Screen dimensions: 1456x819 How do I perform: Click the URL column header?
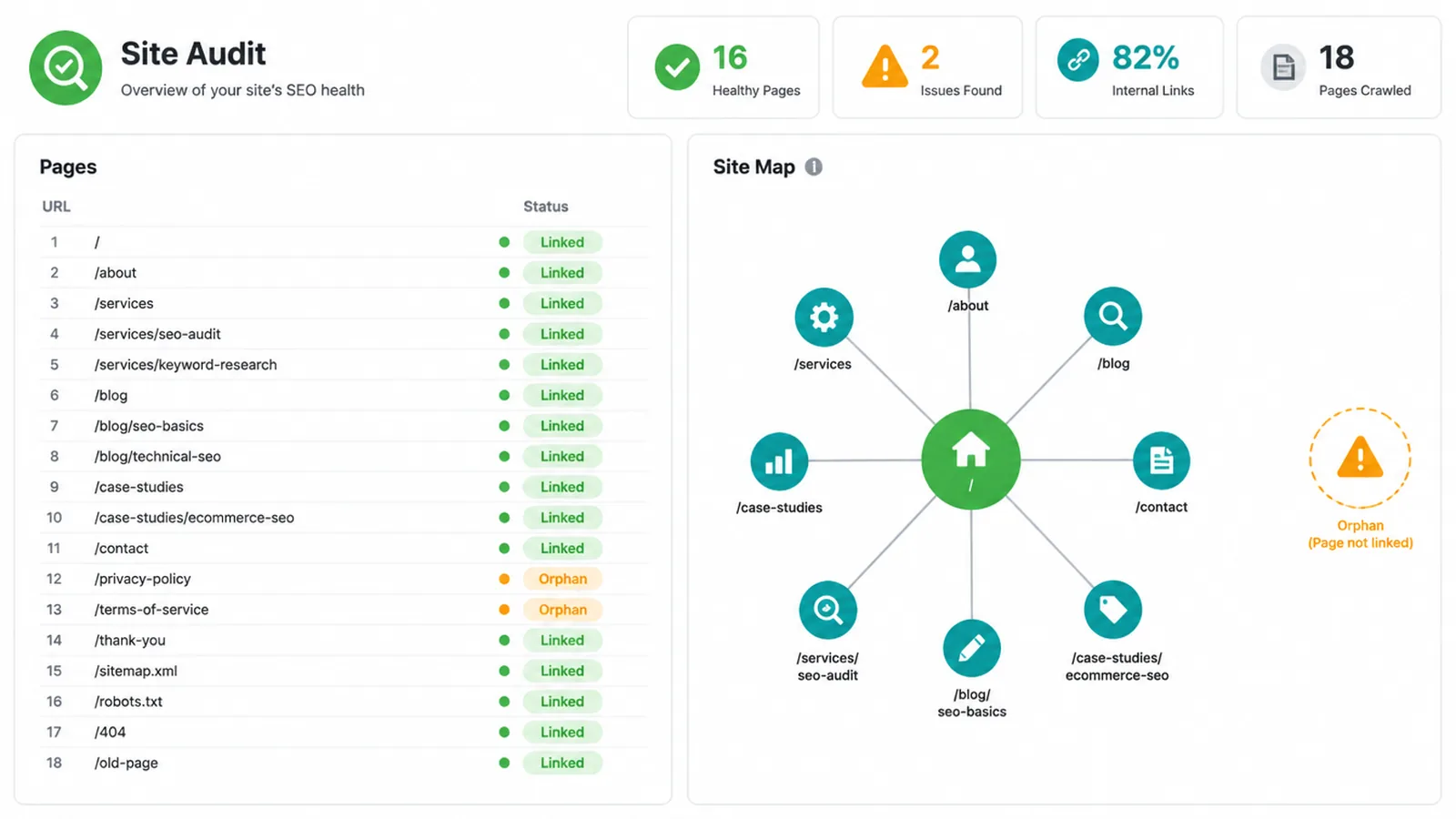pyautogui.click(x=56, y=207)
